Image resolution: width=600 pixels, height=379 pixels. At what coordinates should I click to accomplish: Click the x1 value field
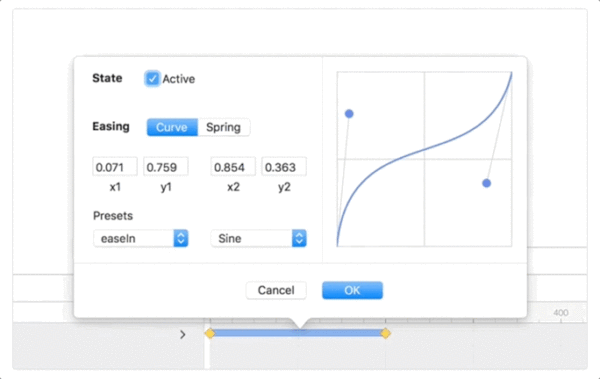pyautogui.click(x=115, y=167)
